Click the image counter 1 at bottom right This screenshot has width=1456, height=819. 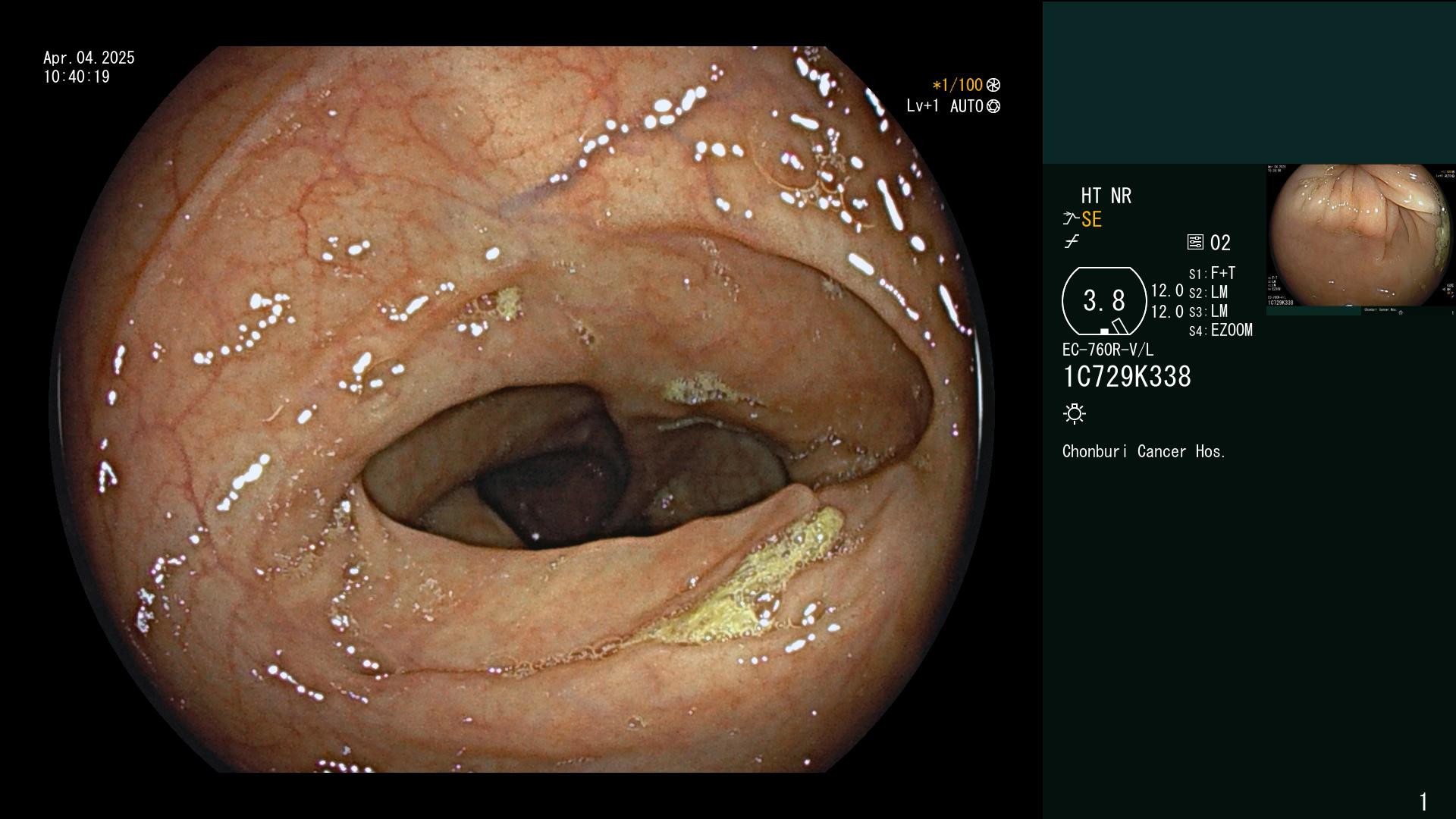pyautogui.click(x=1423, y=802)
